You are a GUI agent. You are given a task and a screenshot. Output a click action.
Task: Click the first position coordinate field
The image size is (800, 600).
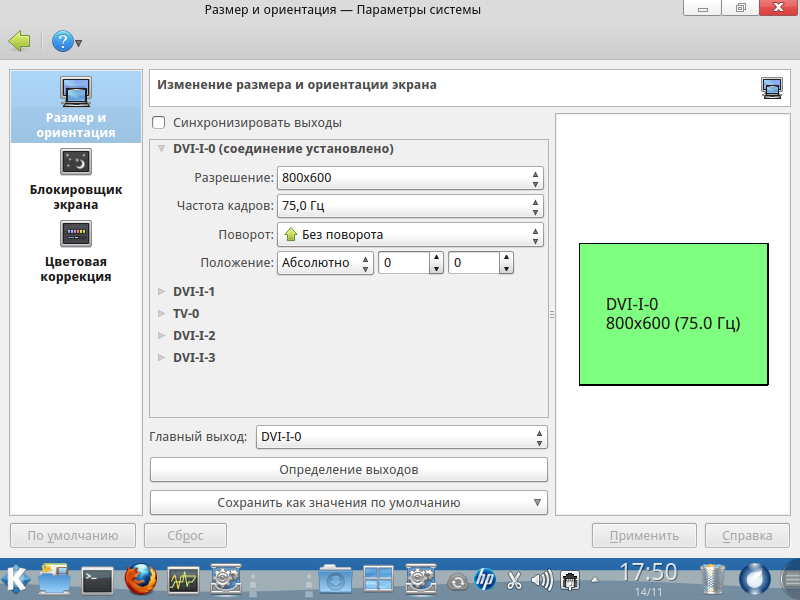pyautogui.click(x=404, y=263)
